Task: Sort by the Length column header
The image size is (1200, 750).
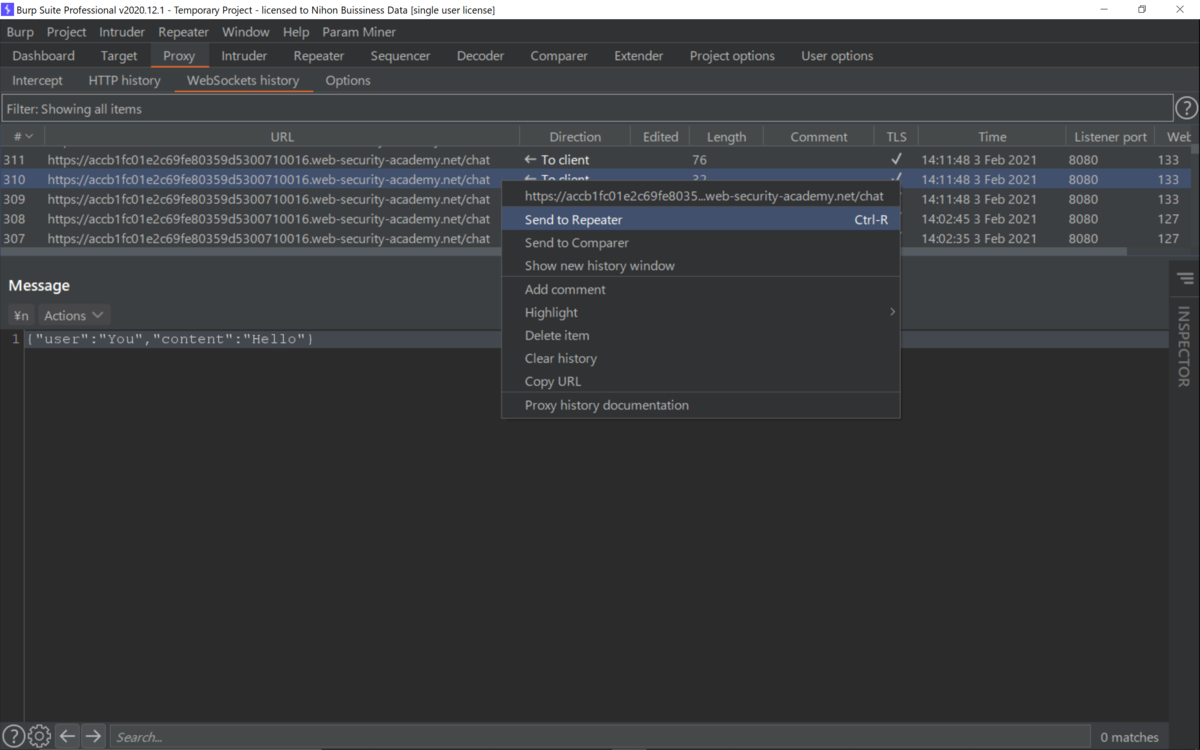Action: click(726, 137)
